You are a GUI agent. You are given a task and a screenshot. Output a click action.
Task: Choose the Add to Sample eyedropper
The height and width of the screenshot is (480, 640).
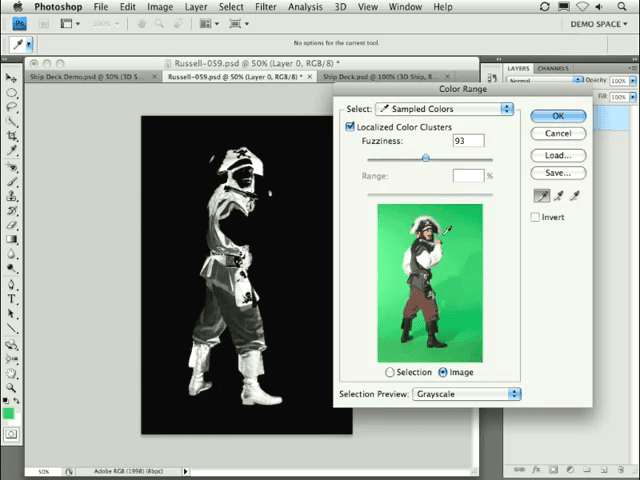click(x=558, y=196)
